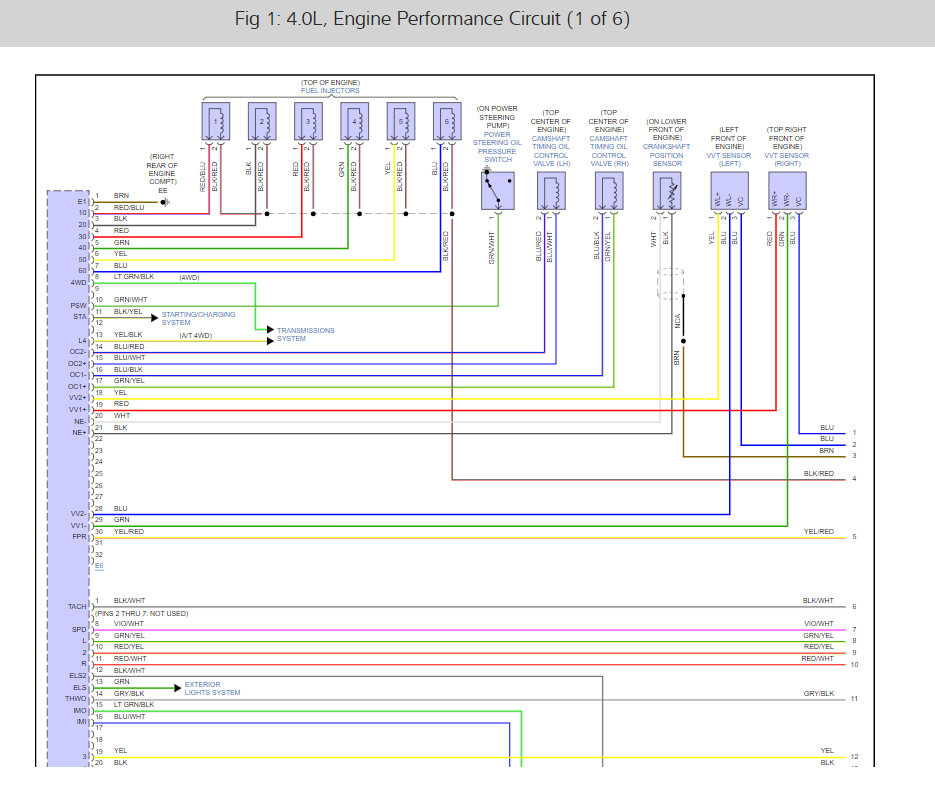Click the '(A/T 4WD)' note

tap(196, 336)
